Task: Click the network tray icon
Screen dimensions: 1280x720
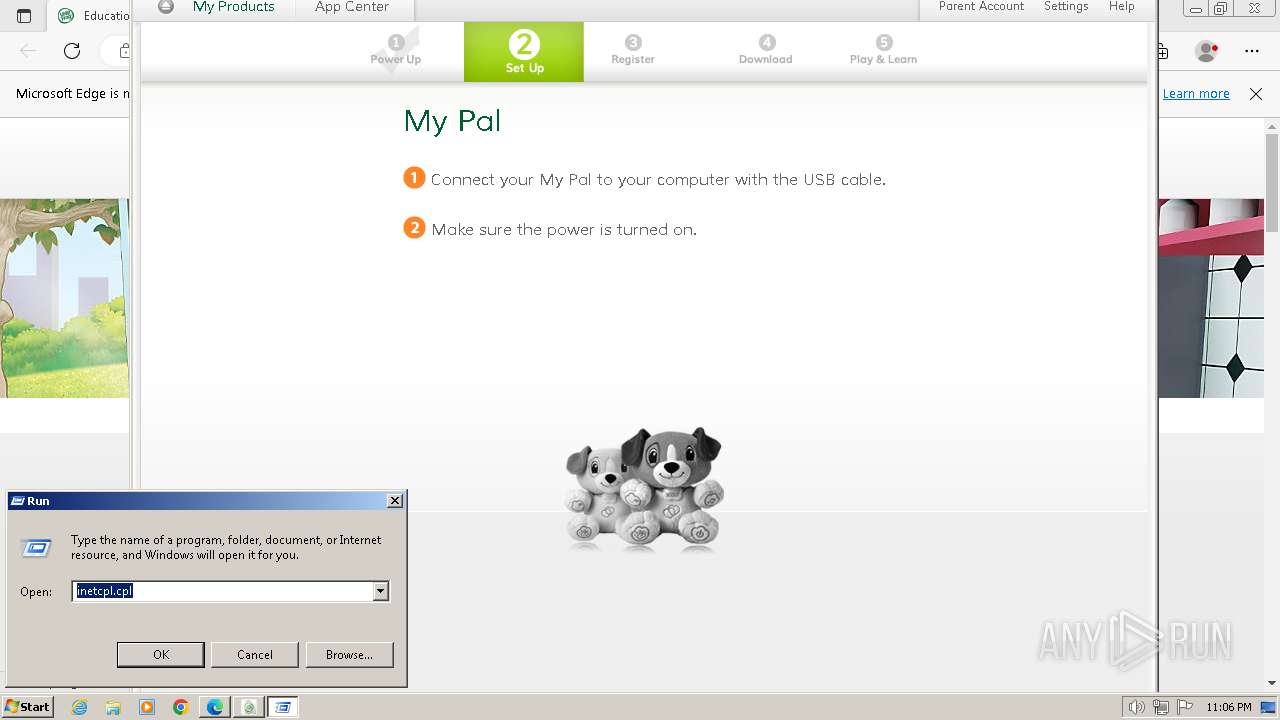Action: tap(1161, 707)
